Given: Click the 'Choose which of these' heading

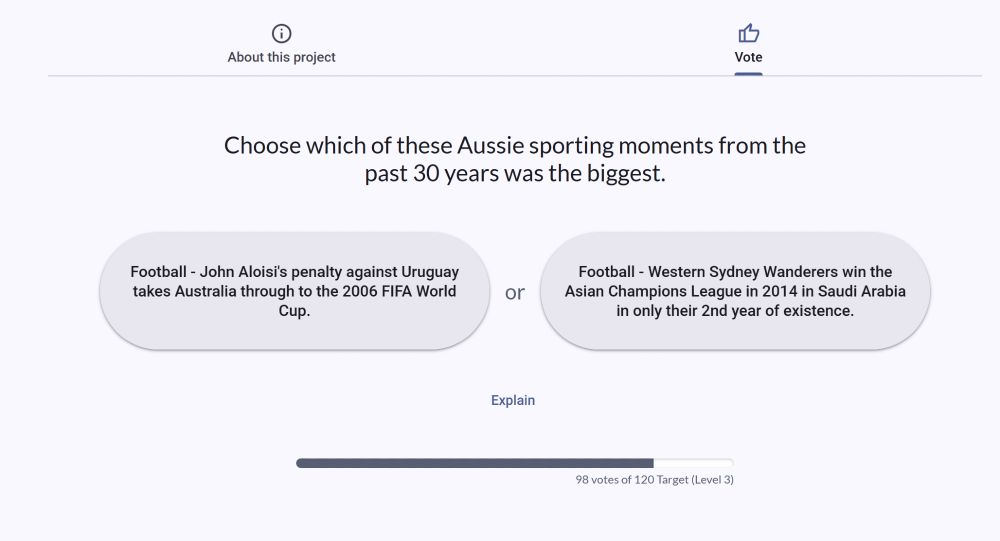Looking at the screenshot, I should click(514, 146).
